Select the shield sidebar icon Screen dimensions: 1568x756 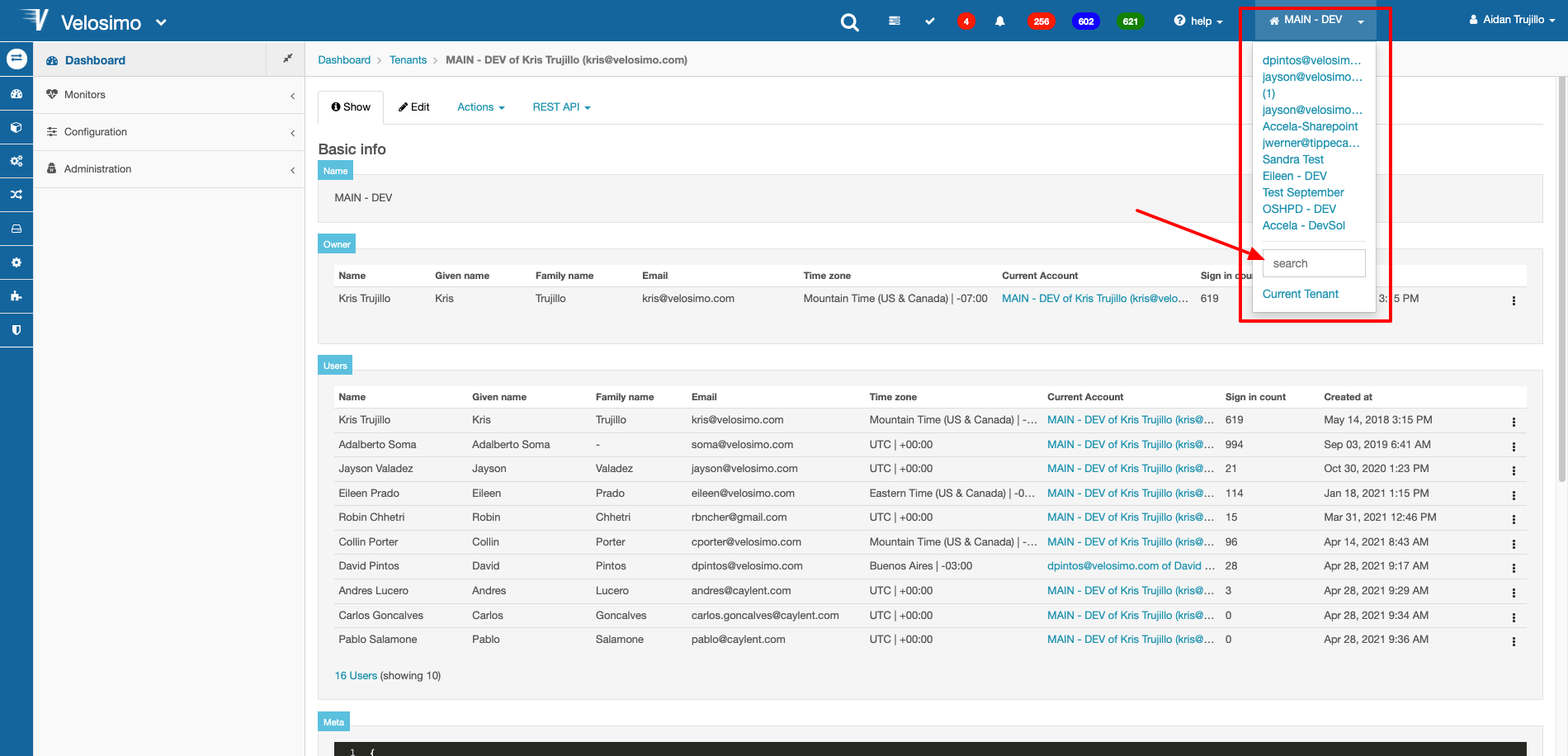(x=17, y=330)
